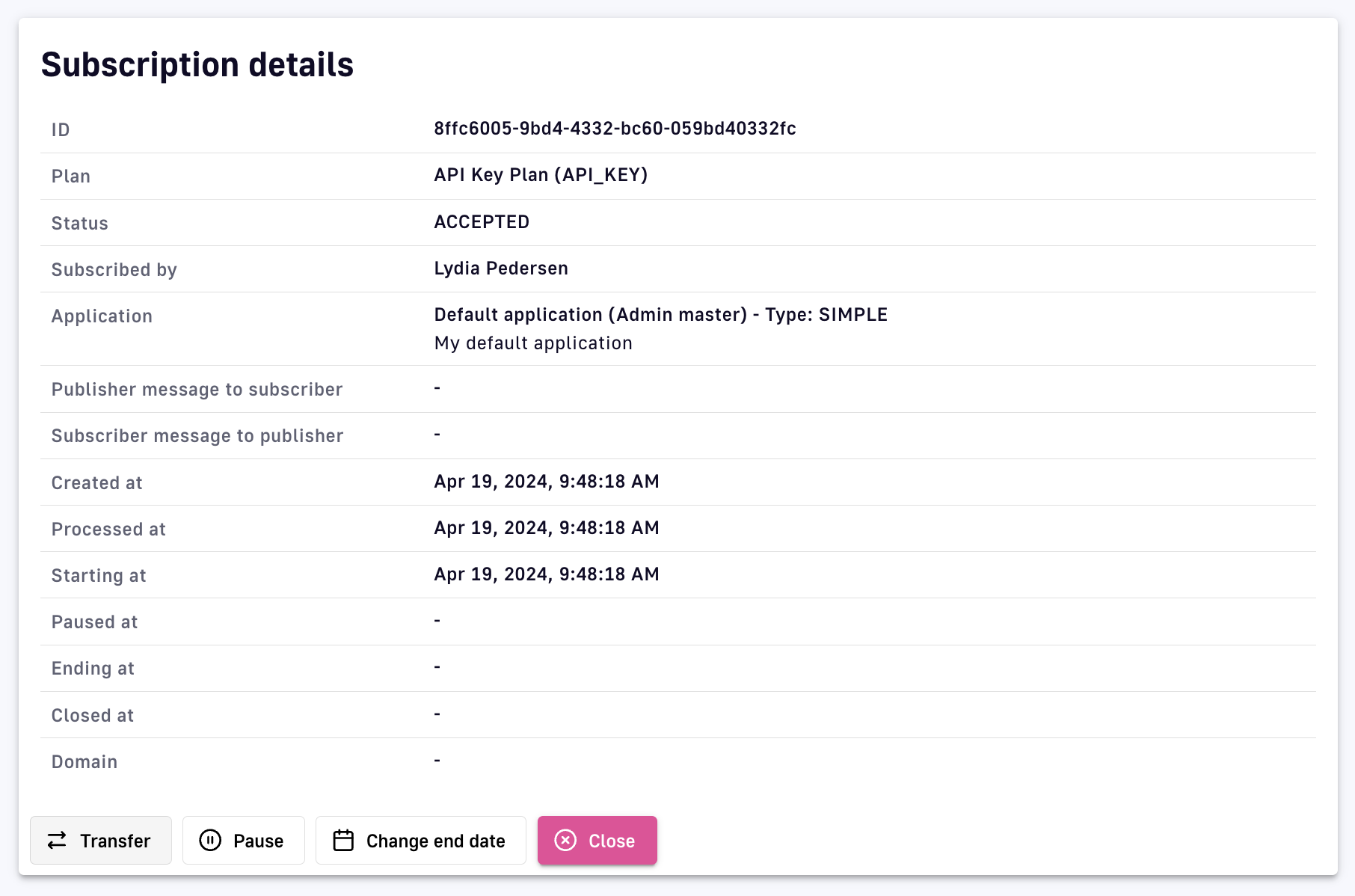The image size is (1355, 896).
Task: Open Change end date dialog
Action: pyautogui.click(x=435, y=841)
